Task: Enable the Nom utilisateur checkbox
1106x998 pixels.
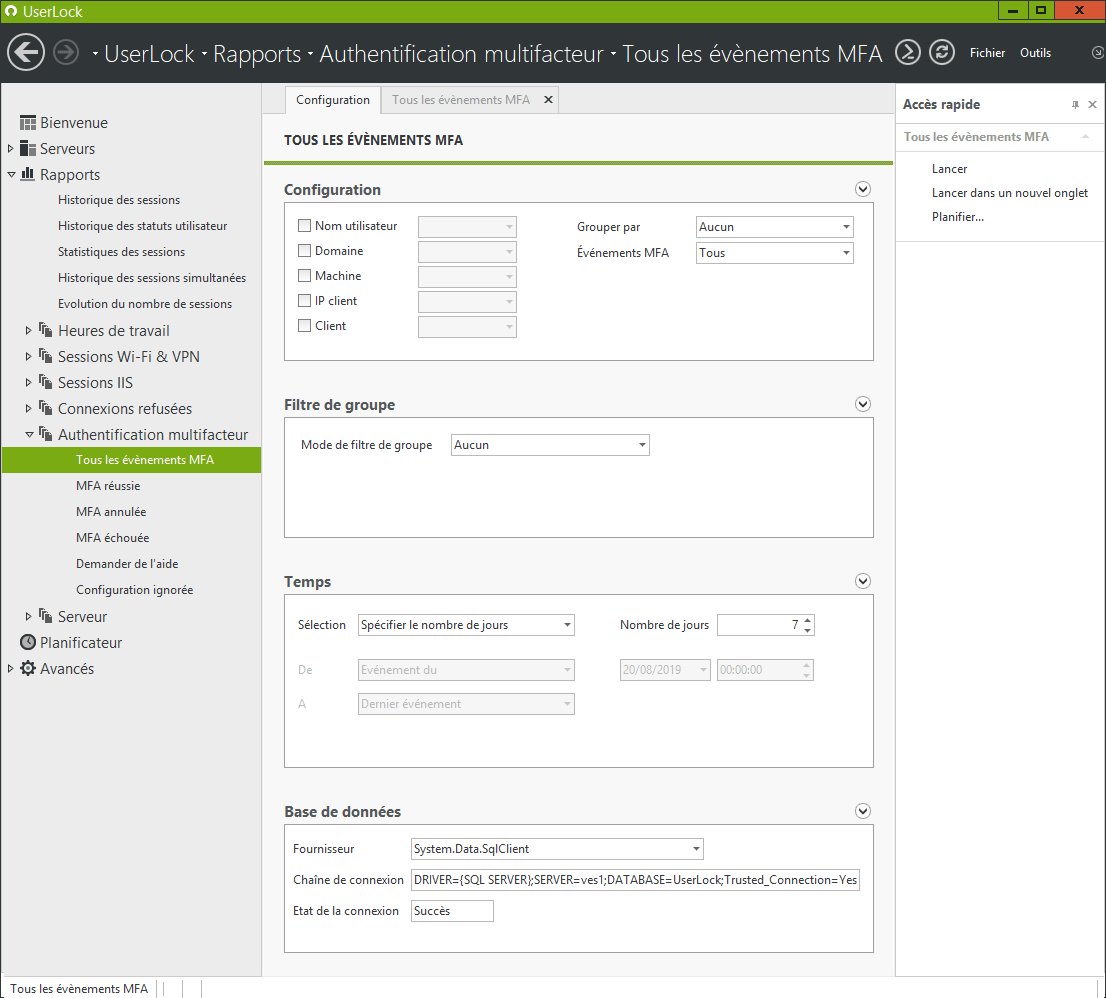Action: (305, 226)
